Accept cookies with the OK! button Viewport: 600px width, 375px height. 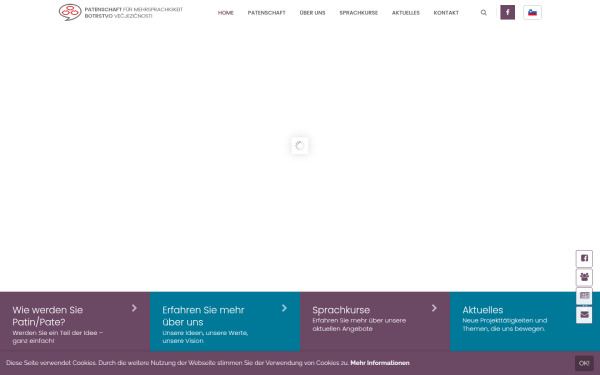(x=584, y=363)
